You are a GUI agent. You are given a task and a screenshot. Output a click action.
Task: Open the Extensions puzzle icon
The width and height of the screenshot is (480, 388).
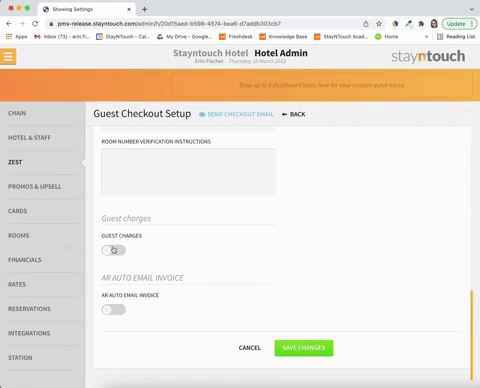[421, 24]
